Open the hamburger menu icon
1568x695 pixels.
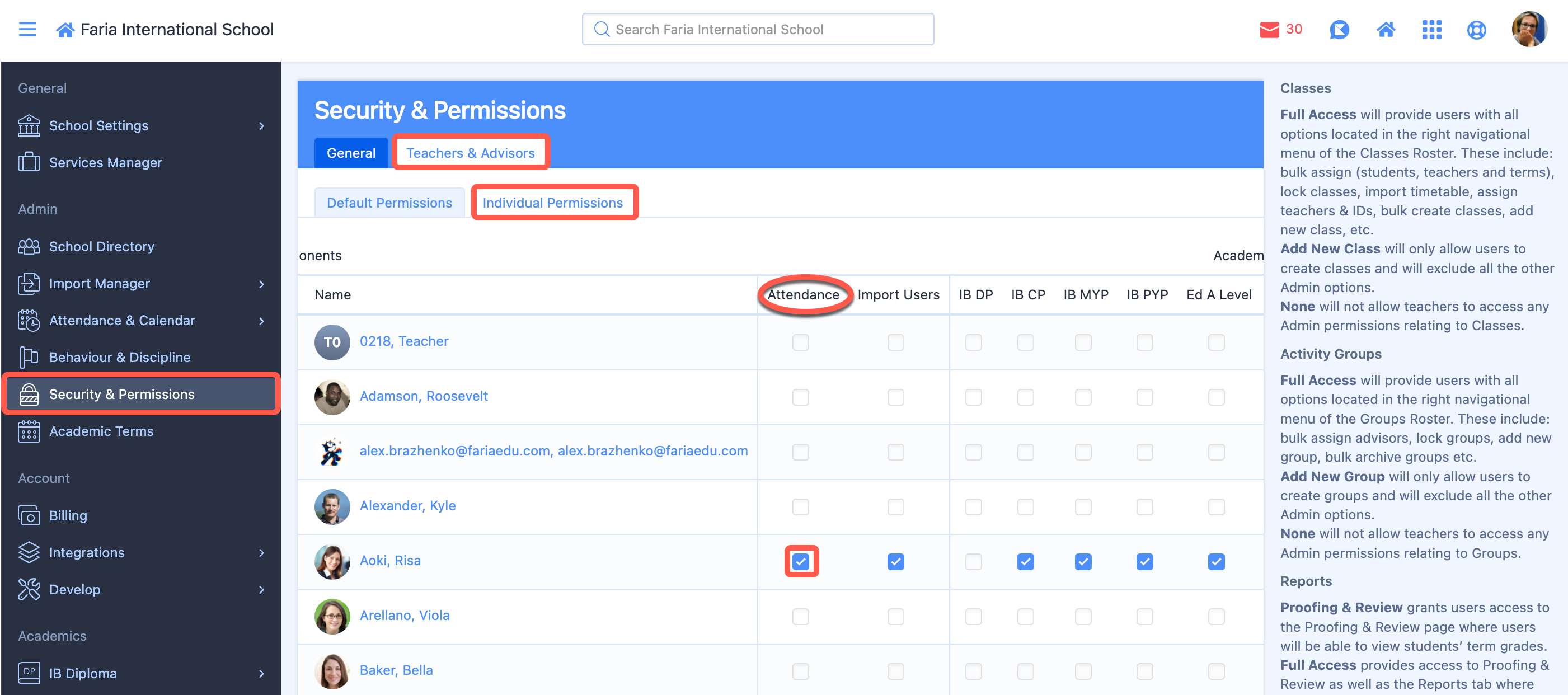click(x=27, y=29)
